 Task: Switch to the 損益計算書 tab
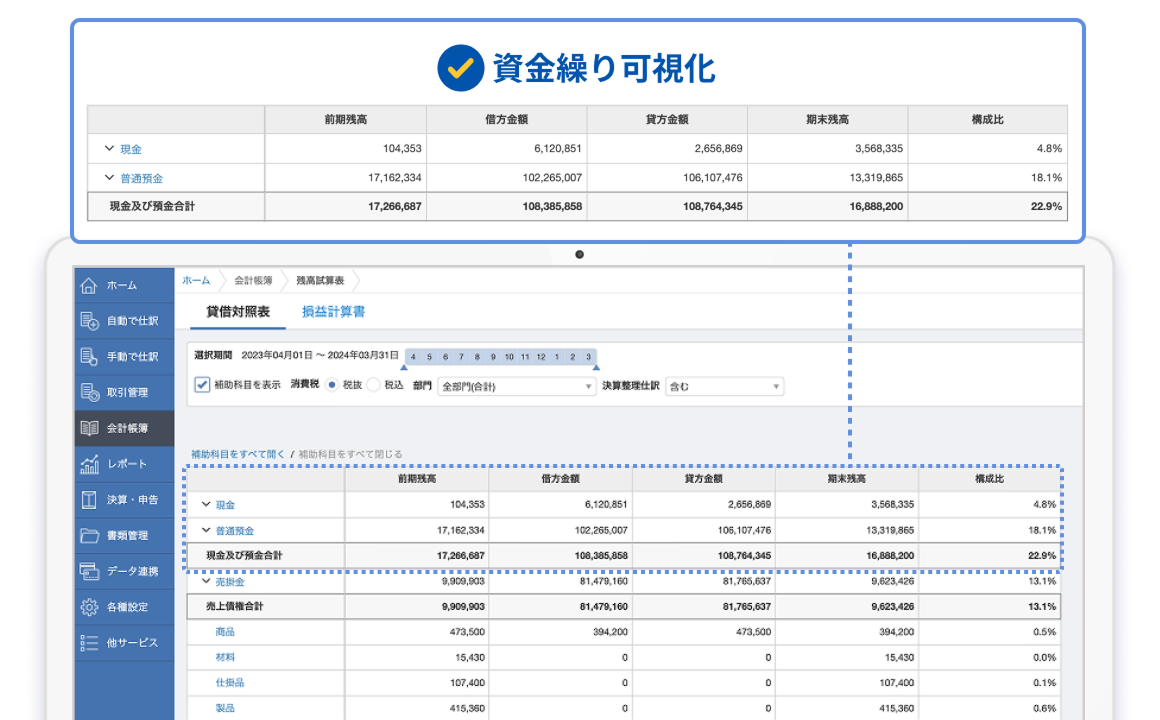333,312
